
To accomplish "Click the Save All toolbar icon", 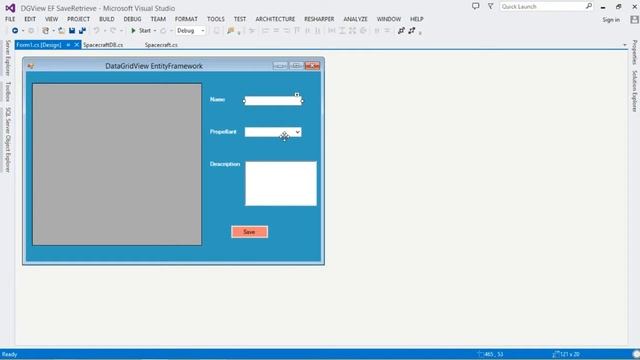I will (82, 31).
